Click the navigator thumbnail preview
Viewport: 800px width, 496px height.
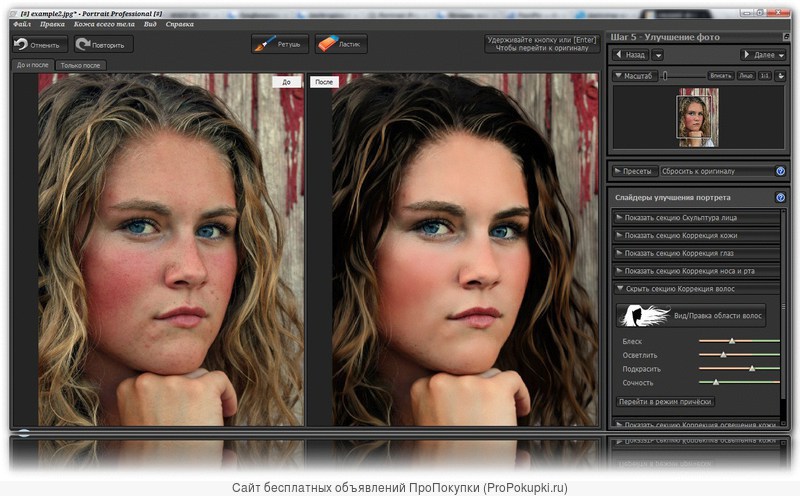(x=697, y=117)
